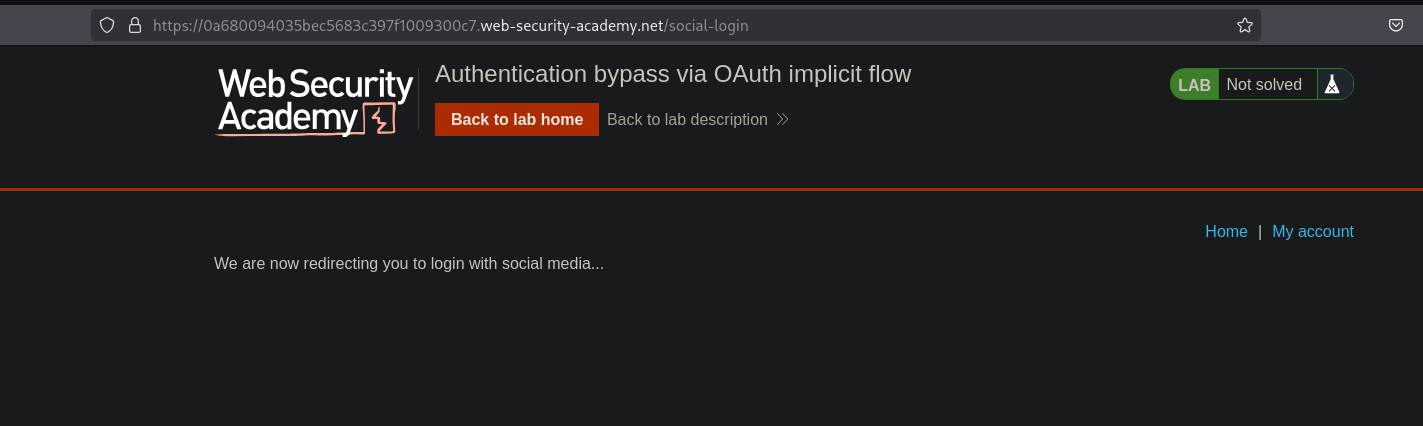
Task: Open site info via the padlock icon
Action: [x=135, y=26]
